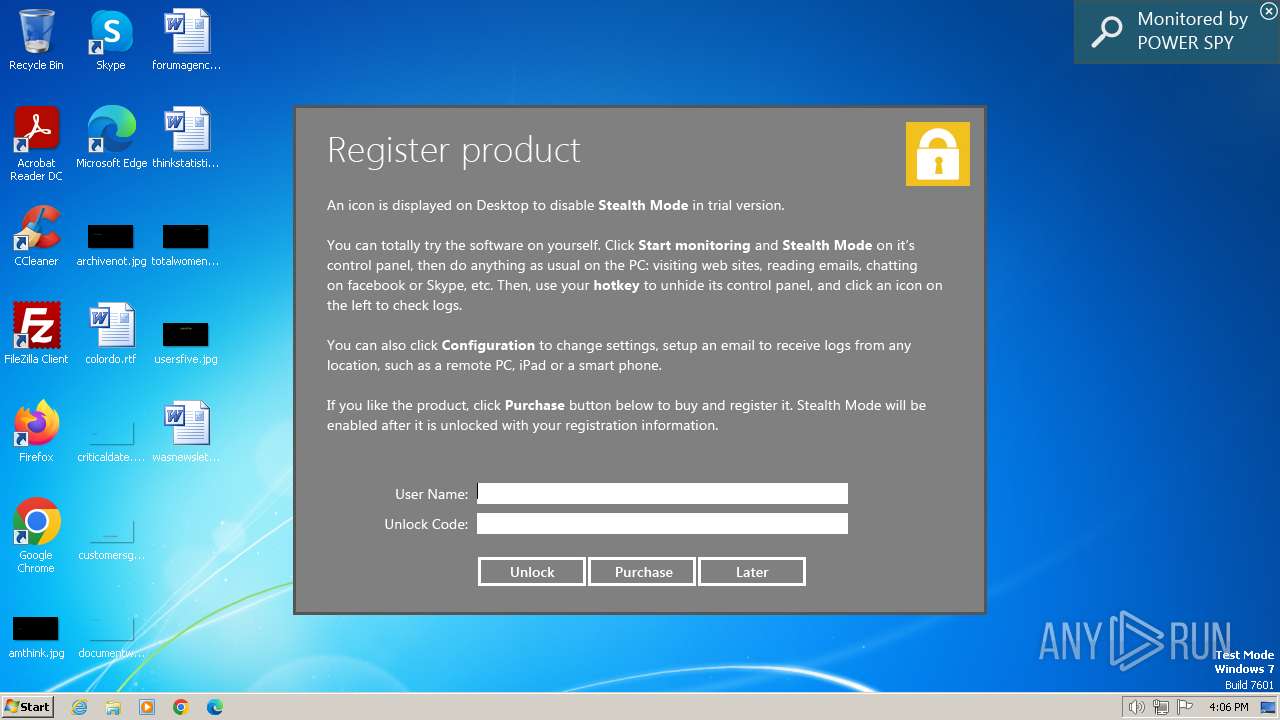Select the CCleaner desktop shortcut
Screen dimensions: 1280x720
[x=36, y=236]
